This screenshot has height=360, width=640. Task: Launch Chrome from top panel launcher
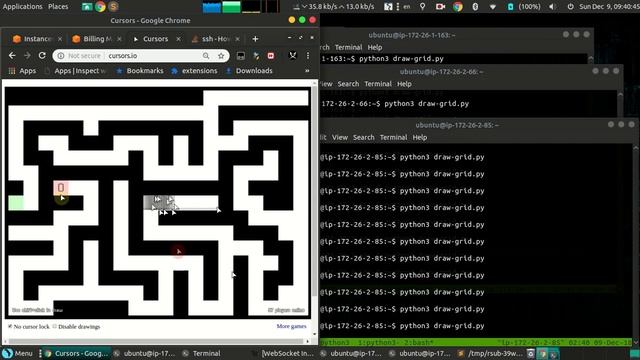point(100,7)
